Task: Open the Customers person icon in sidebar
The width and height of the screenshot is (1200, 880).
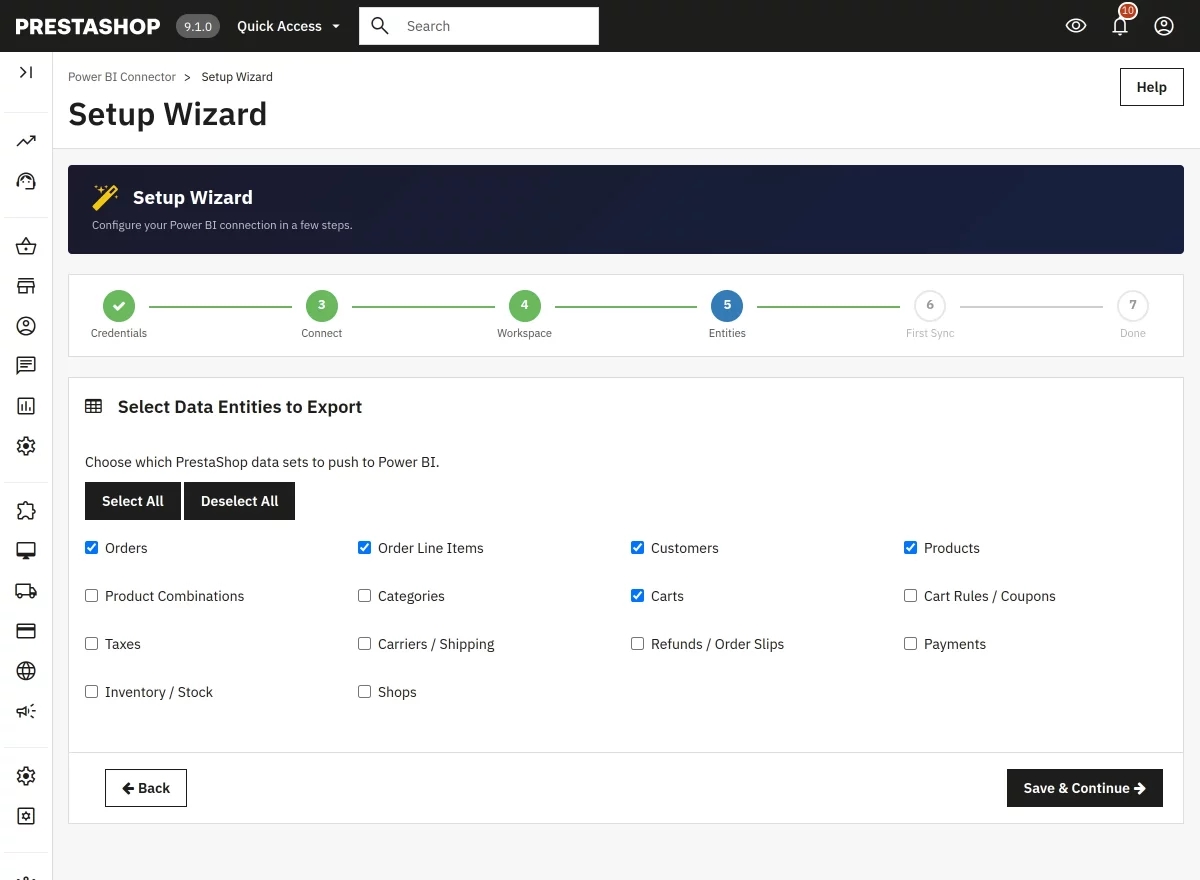Action: coord(26,326)
